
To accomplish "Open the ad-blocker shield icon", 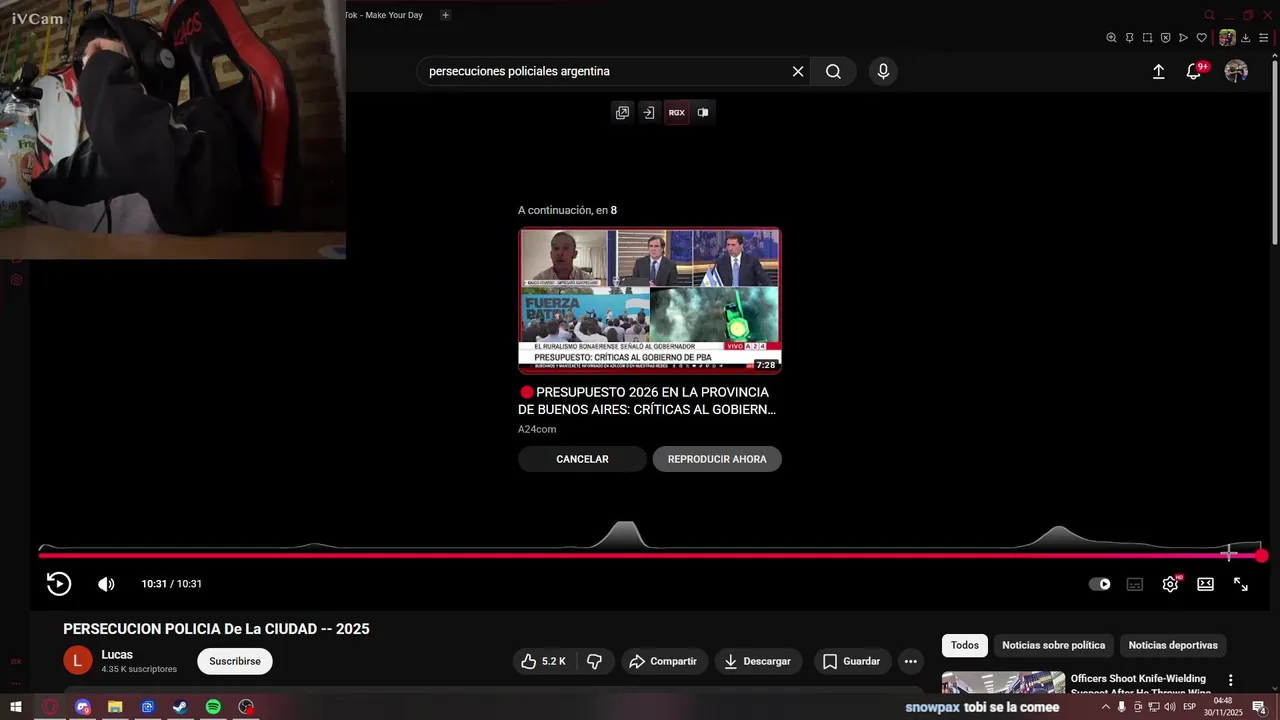I will point(1165,38).
